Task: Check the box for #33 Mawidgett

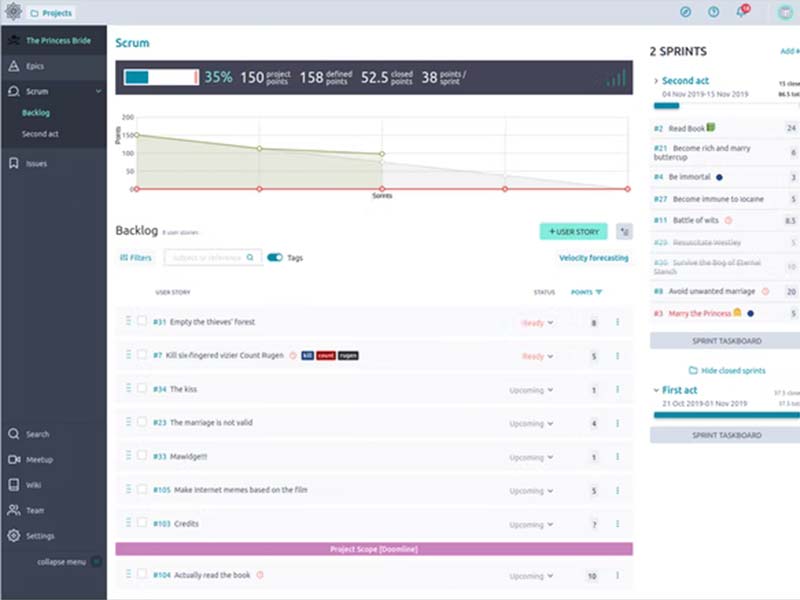Action: pos(142,456)
